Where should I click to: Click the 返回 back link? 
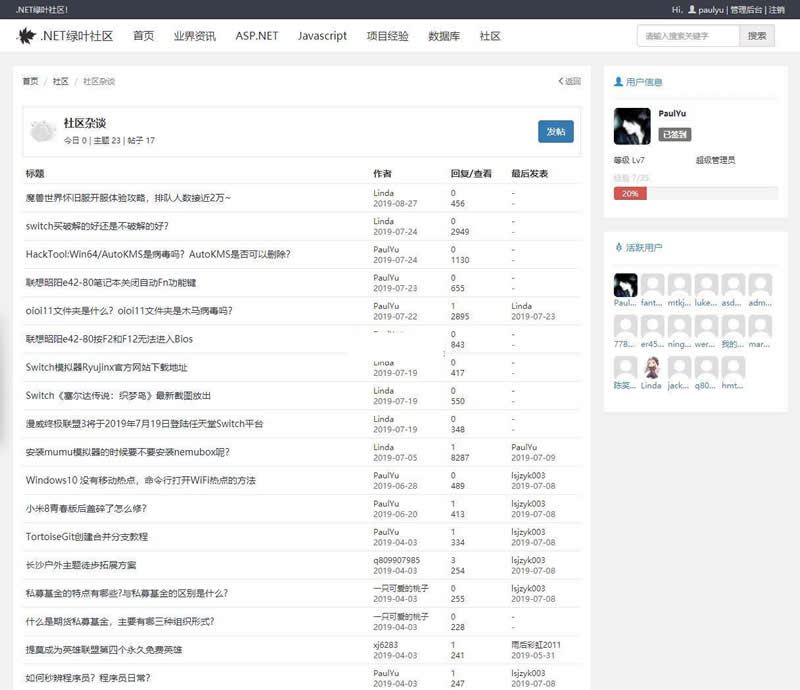click(570, 81)
